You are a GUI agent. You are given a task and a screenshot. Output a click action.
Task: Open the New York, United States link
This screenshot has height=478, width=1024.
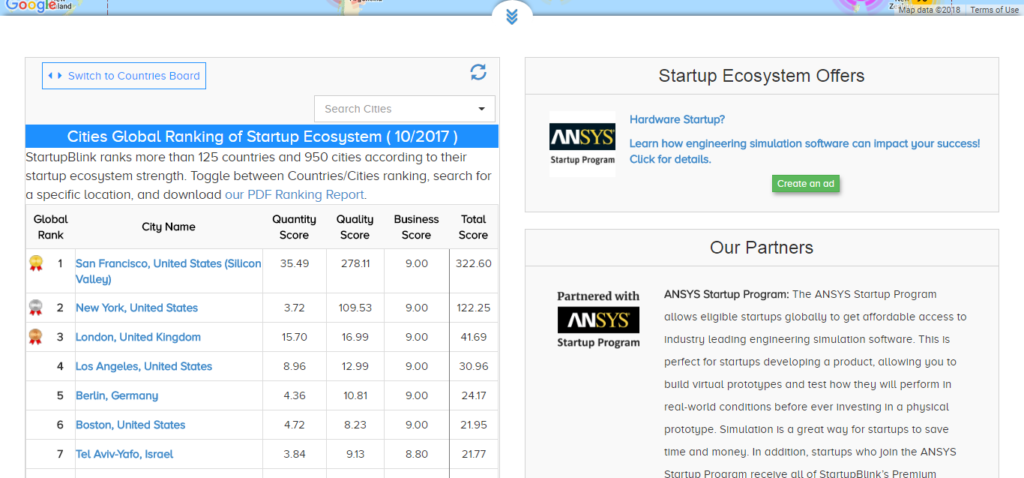[x=137, y=308]
